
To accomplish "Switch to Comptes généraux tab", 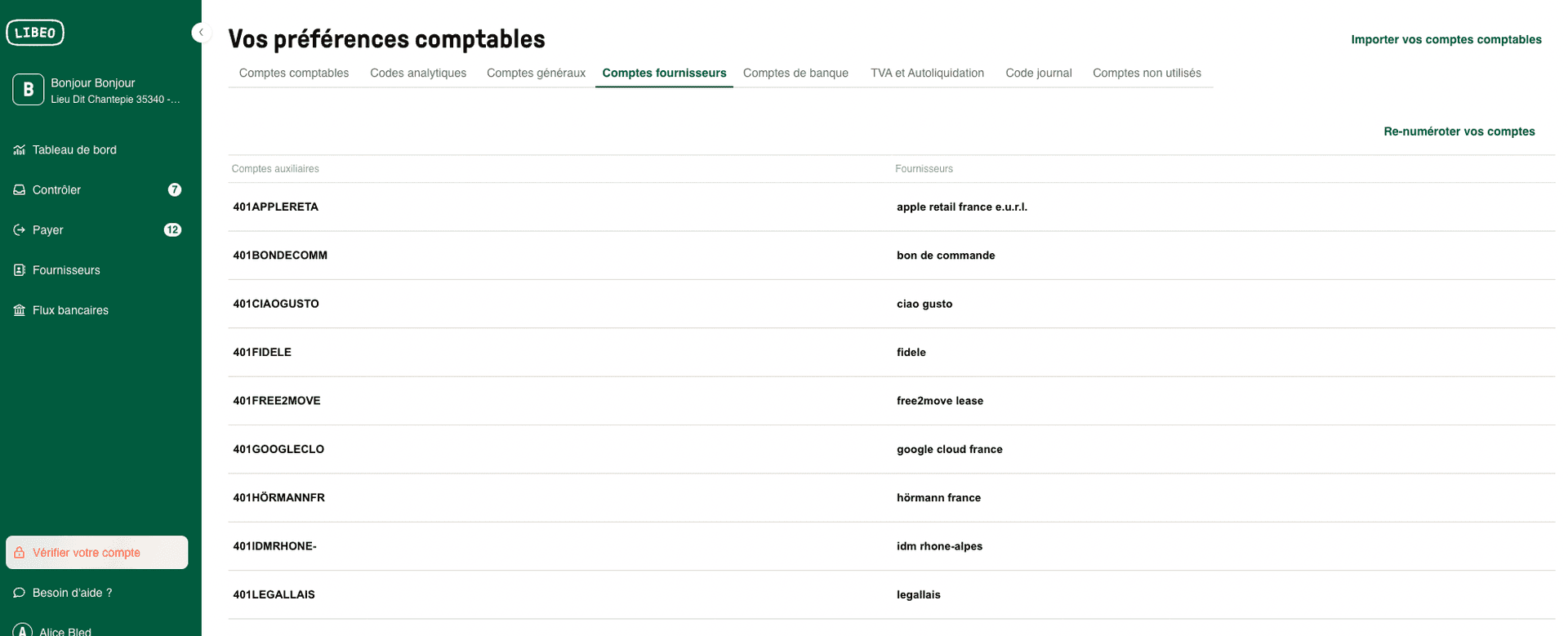I will 536,73.
